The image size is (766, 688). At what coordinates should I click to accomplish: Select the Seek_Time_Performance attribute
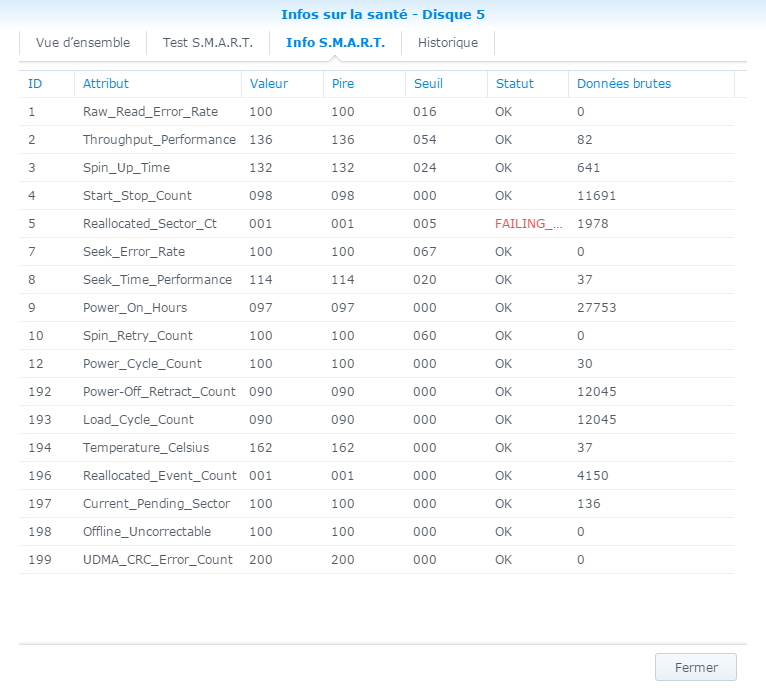tap(157, 280)
